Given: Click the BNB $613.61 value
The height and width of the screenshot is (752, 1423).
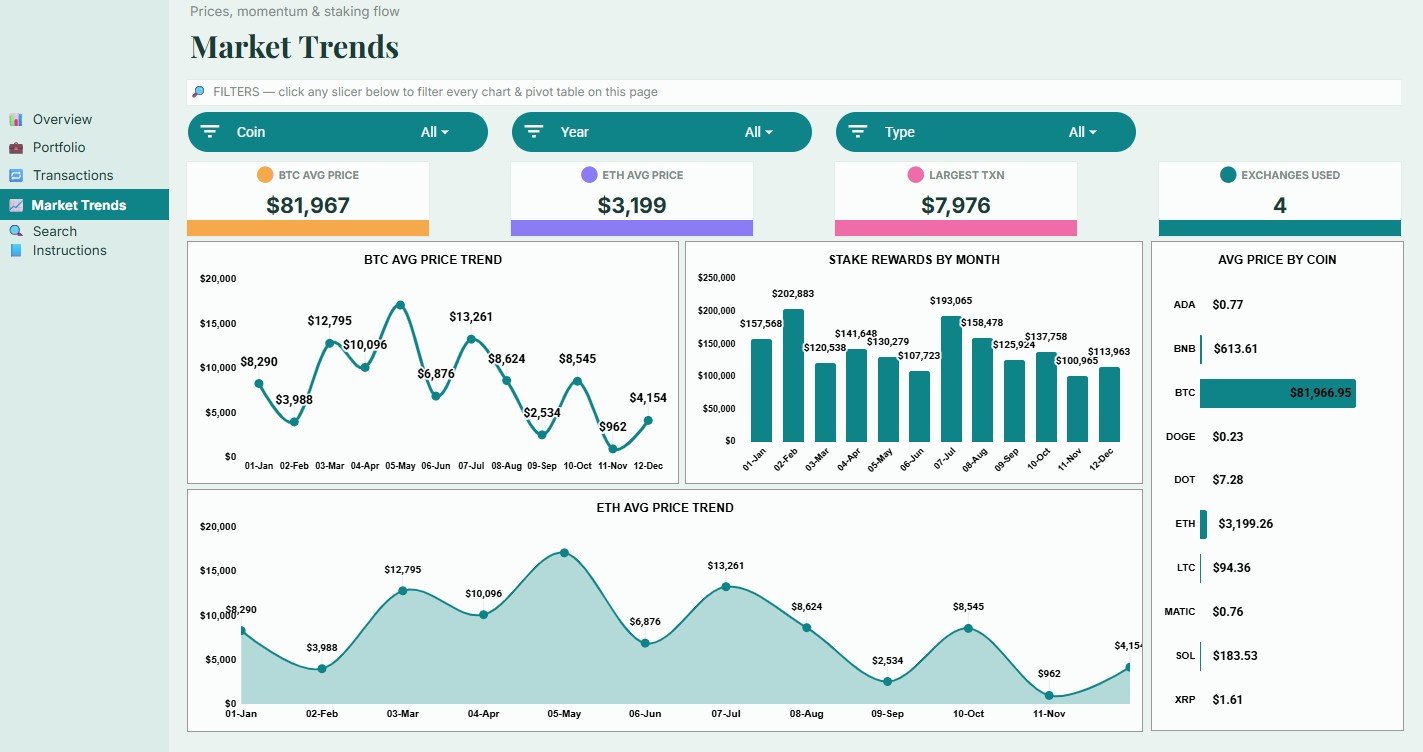Looking at the screenshot, I should pyautogui.click(x=1235, y=349).
